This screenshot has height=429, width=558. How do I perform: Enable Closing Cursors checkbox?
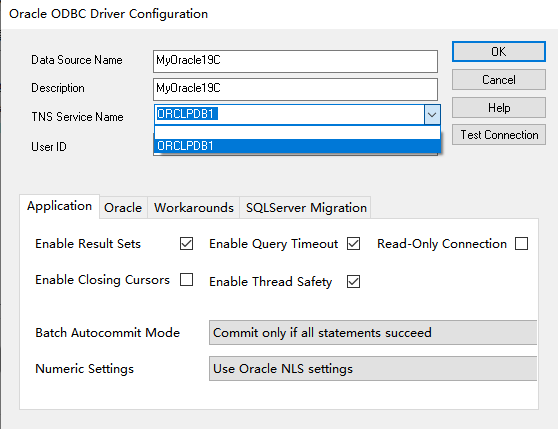pyautogui.click(x=186, y=280)
